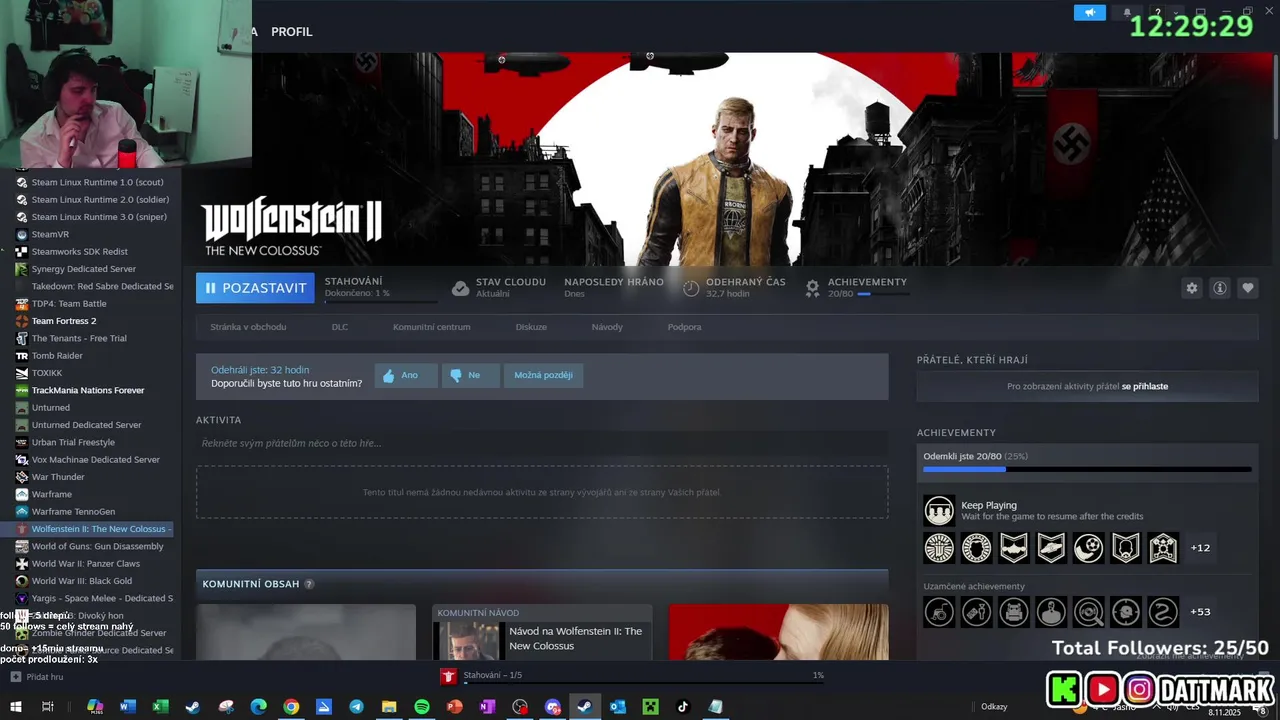Open the Podpora tab
This screenshot has height=720, width=1280.
click(x=684, y=327)
